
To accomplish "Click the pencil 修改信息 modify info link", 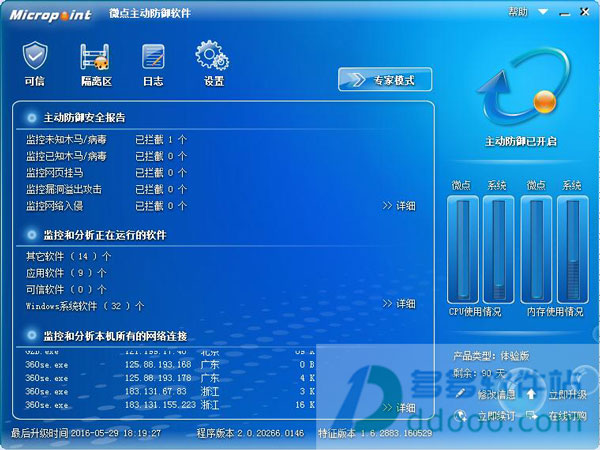I will (486, 394).
